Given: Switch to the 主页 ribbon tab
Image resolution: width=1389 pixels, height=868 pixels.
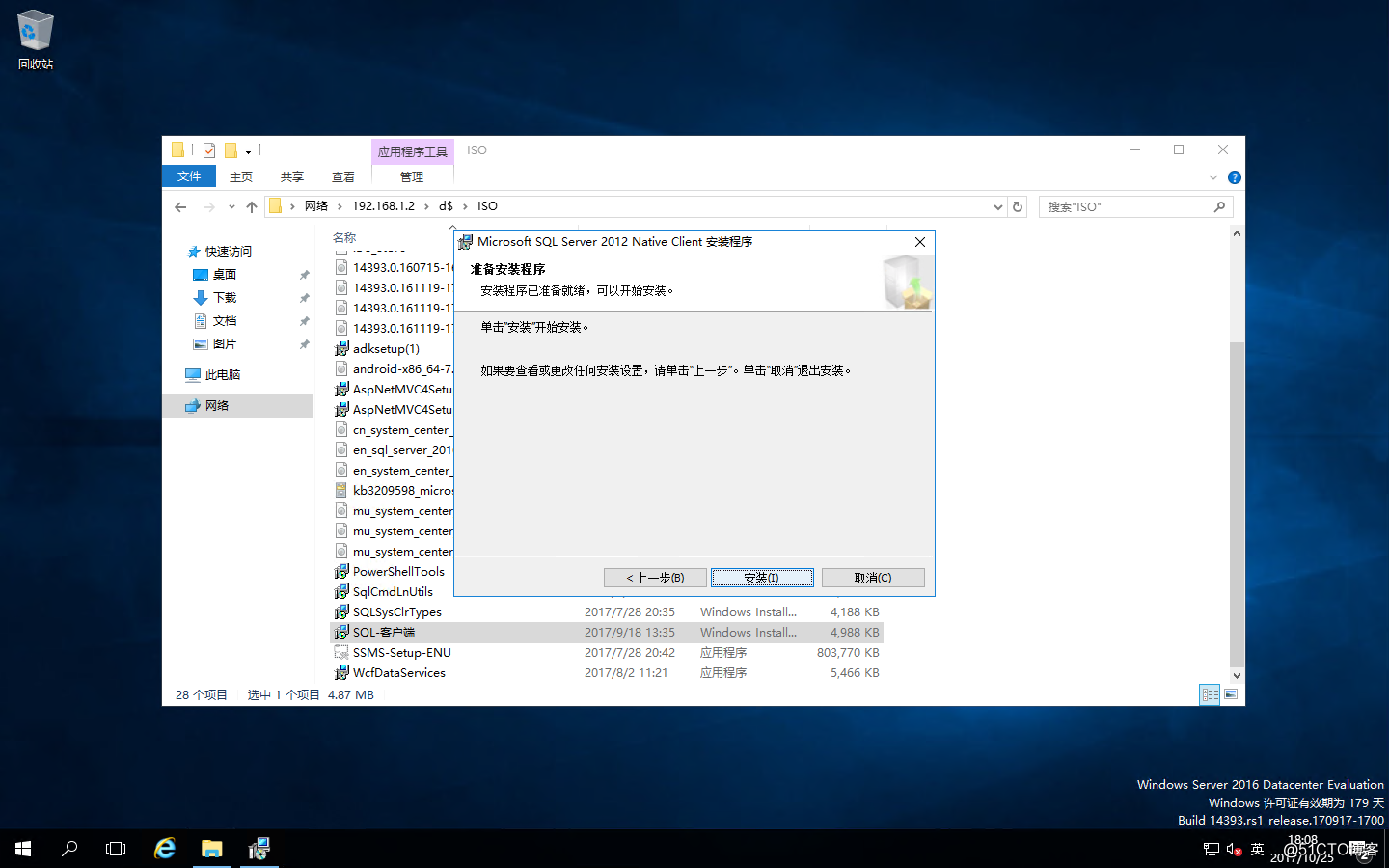Looking at the screenshot, I should pyautogui.click(x=241, y=176).
